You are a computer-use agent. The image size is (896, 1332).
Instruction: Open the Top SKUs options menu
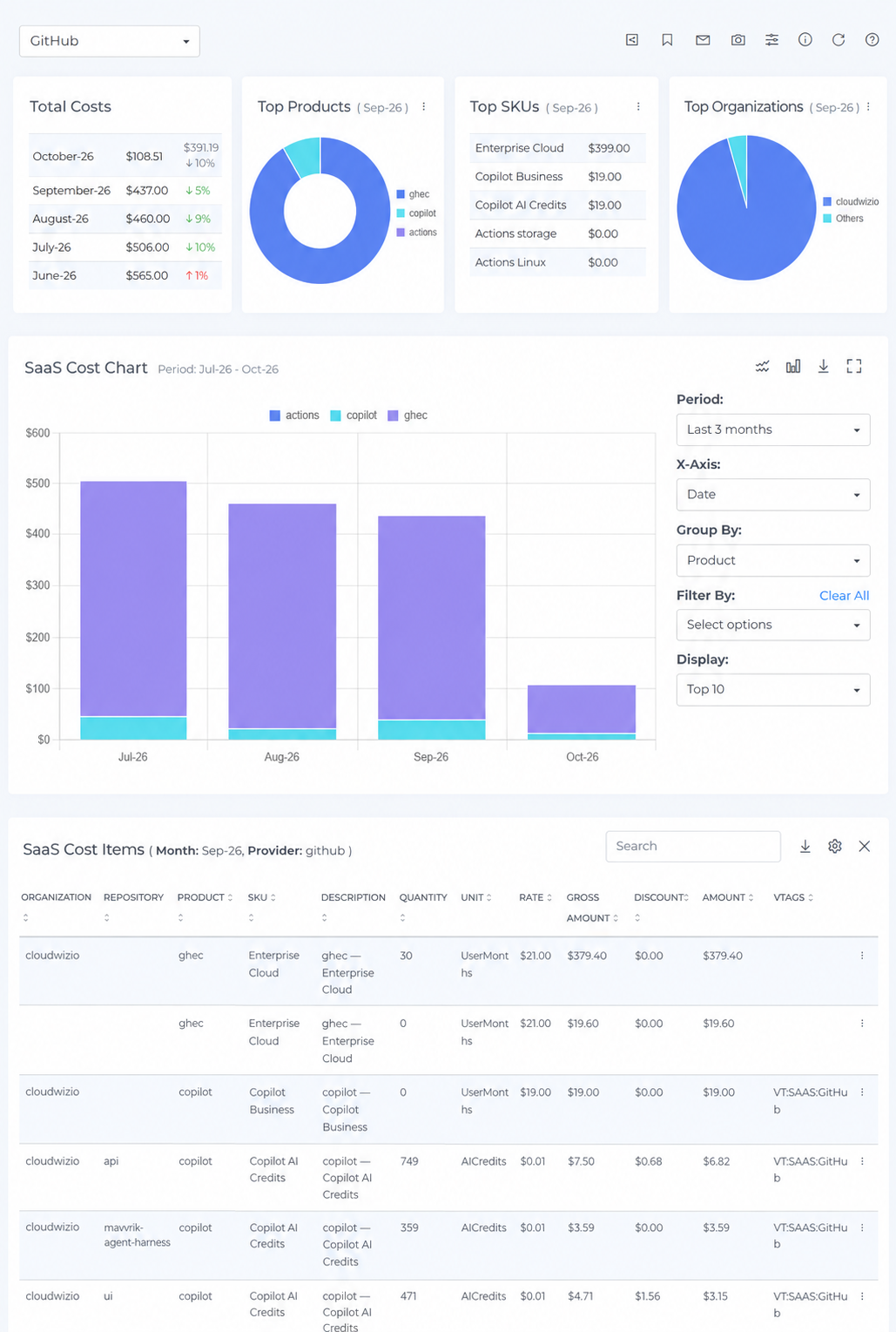tap(638, 107)
